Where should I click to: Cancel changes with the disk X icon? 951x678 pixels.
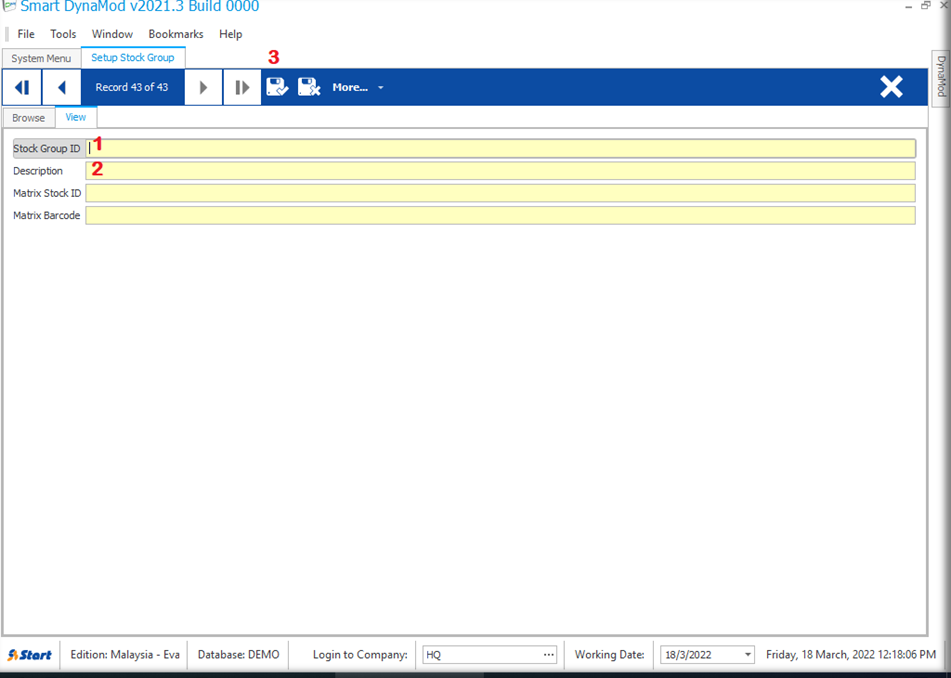click(309, 88)
